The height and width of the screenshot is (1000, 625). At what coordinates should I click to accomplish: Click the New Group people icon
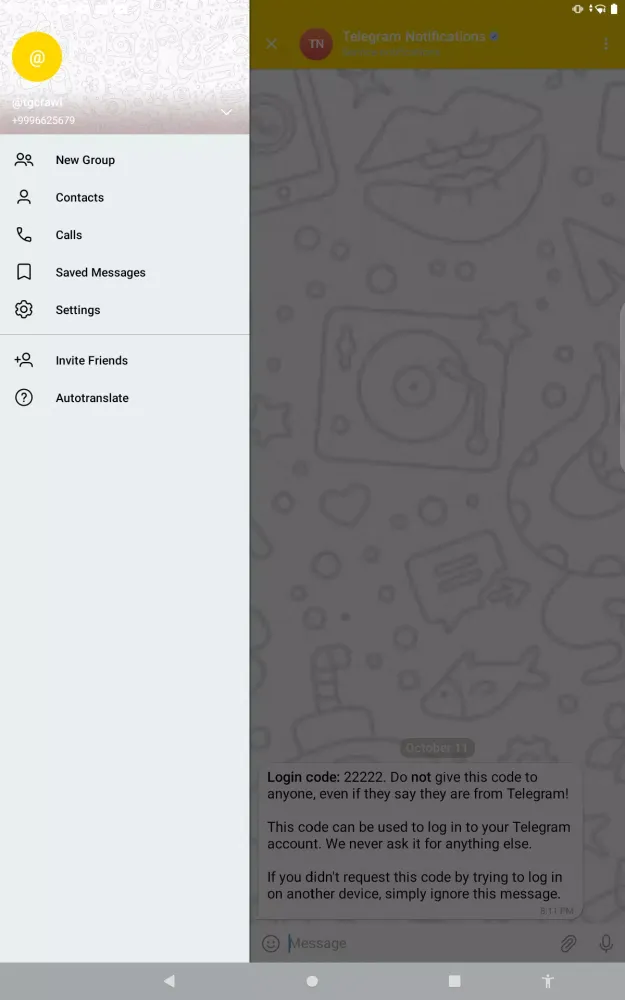(24, 160)
